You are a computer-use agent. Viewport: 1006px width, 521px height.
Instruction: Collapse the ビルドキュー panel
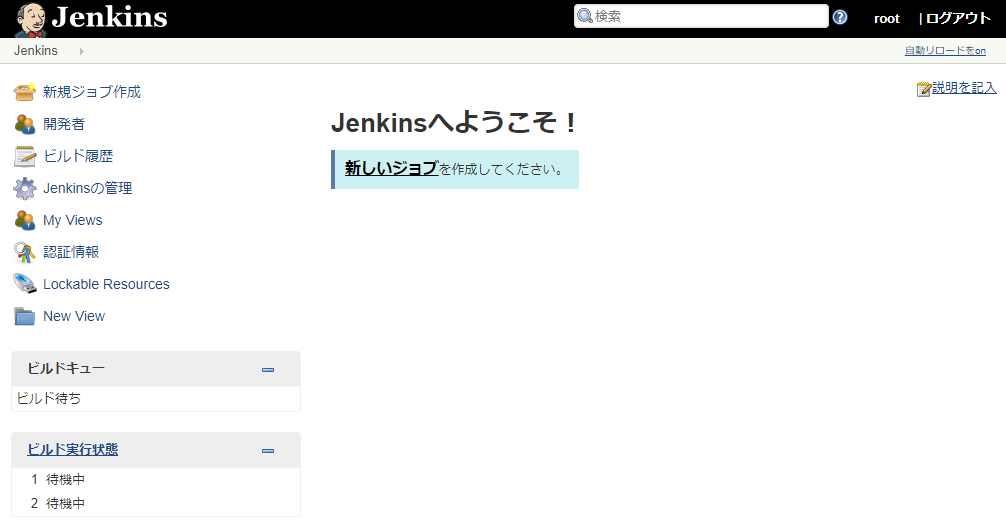point(268,370)
